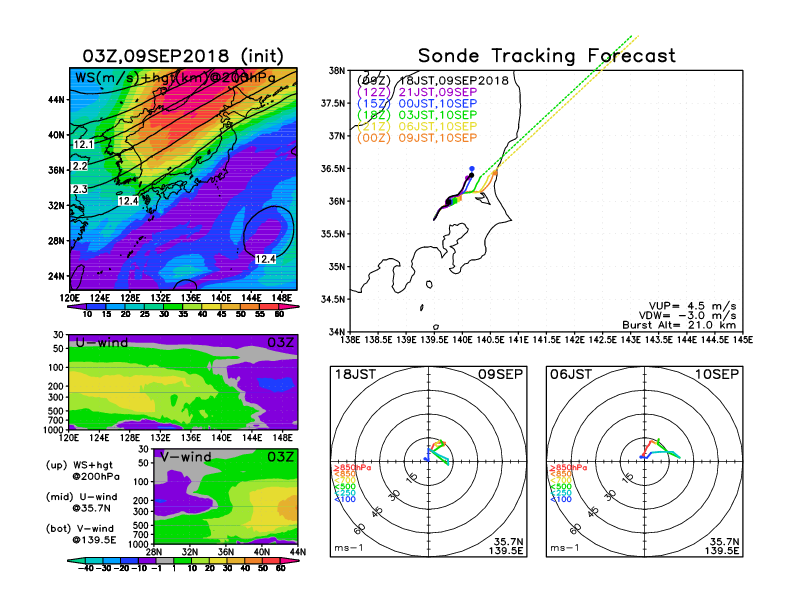This screenshot has width=792, height=612.
Task: Click the 50–60 segment of U/V-wind color bar
Action: pyautogui.click(x=270, y=561)
